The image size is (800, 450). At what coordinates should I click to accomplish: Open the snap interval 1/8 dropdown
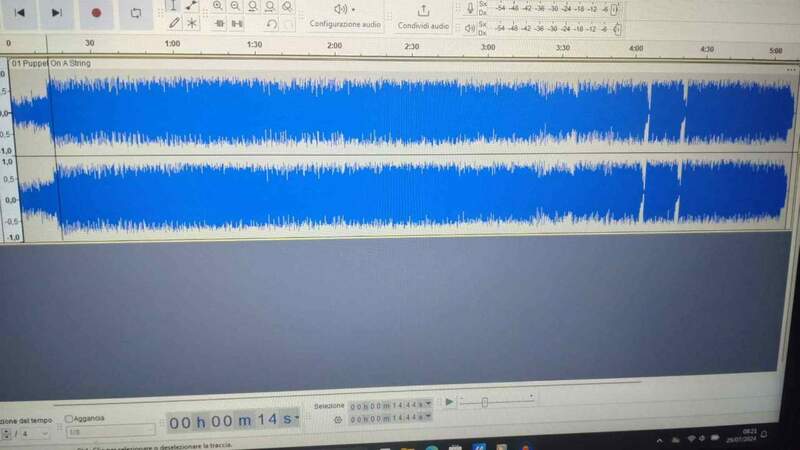(x=110, y=432)
